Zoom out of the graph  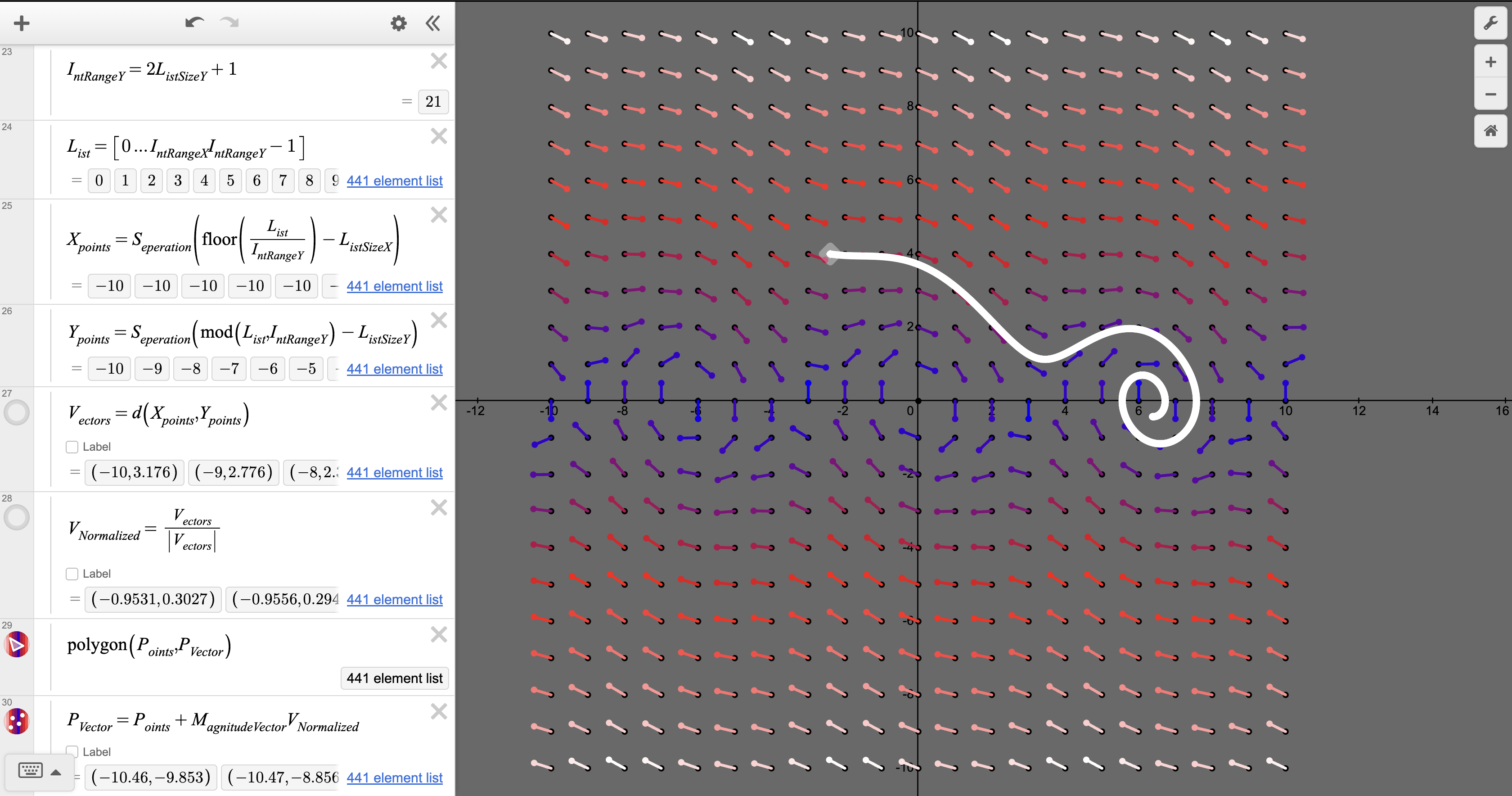pyautogui.click(x=1490, y=94)
